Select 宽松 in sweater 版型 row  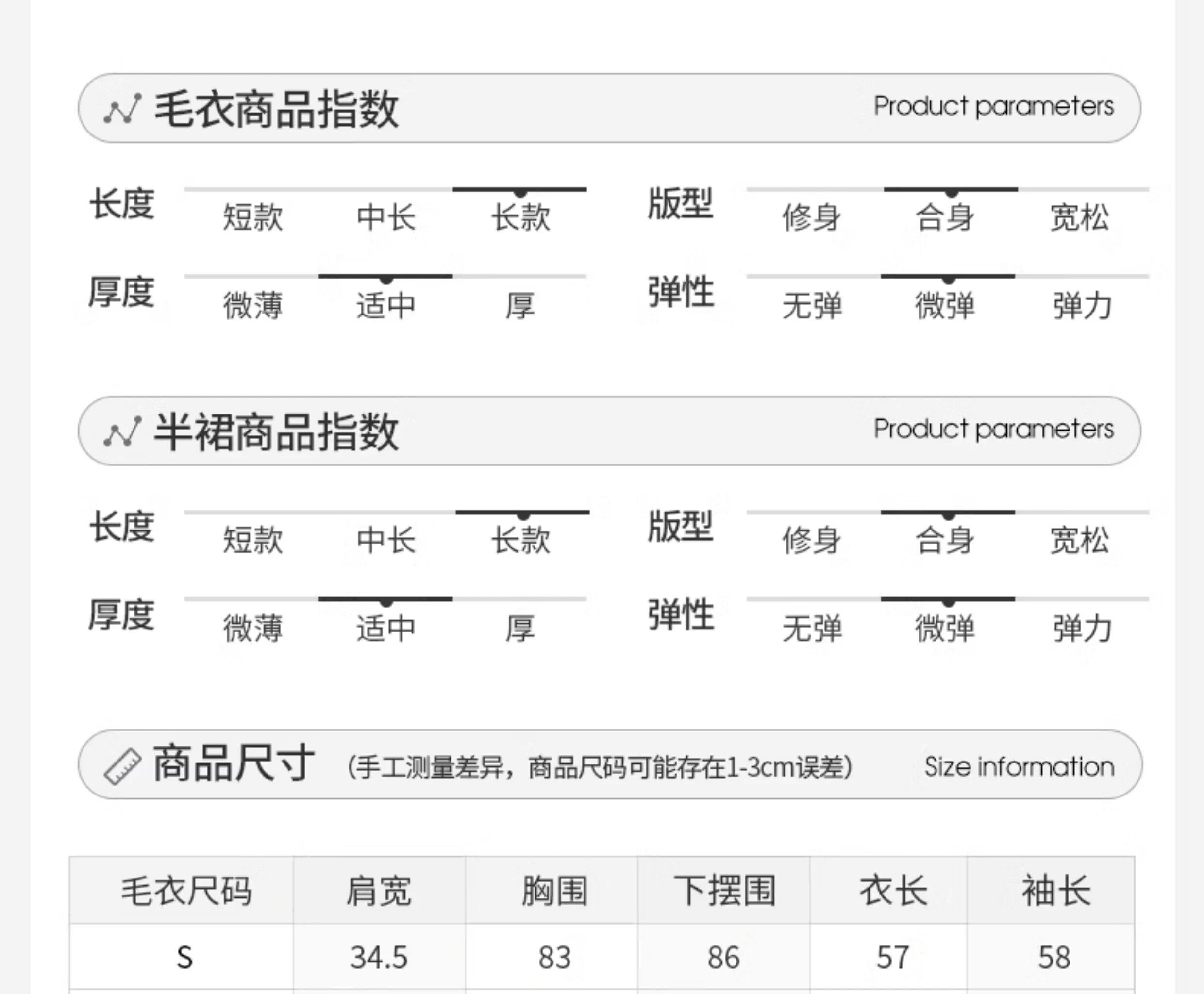[1079, 217]
